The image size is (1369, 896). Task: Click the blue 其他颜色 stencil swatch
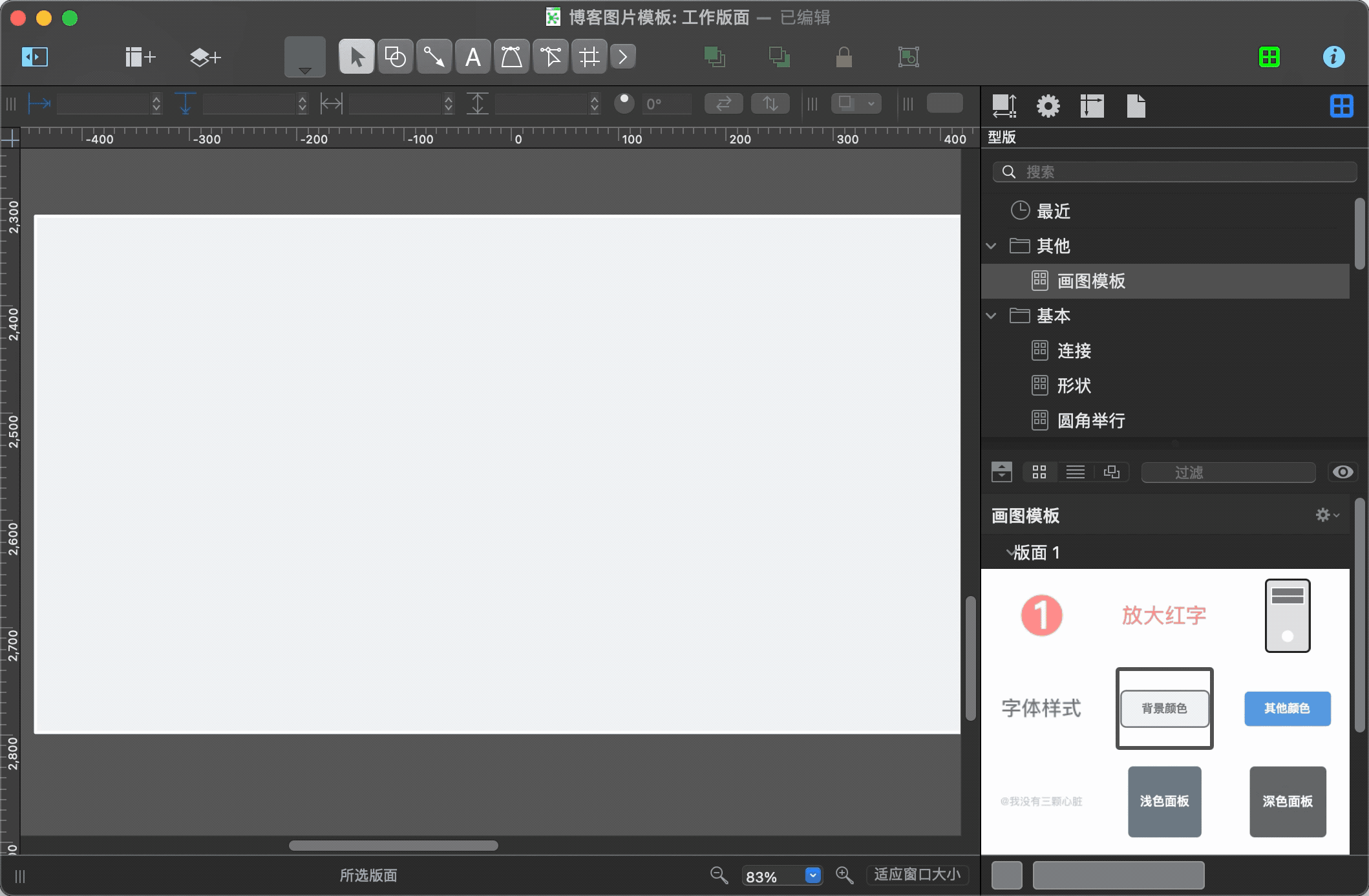point(1287,709)
